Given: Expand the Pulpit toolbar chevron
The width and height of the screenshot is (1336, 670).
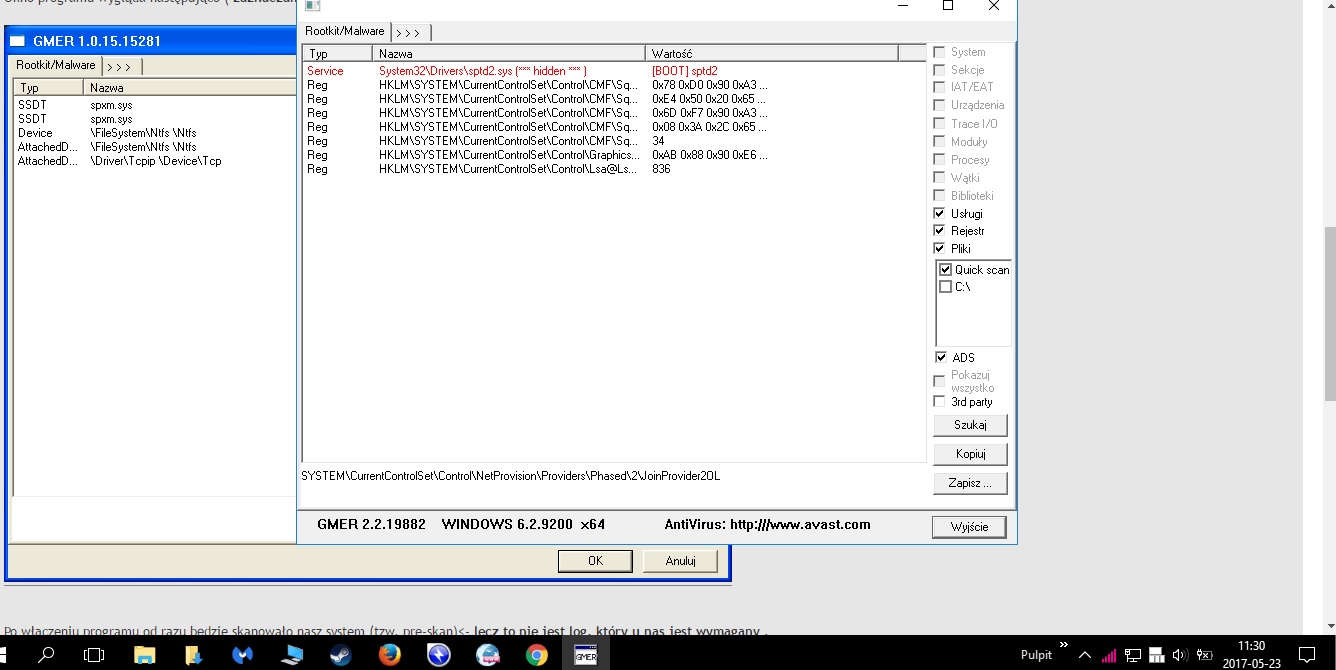Looking at the screenshot, I should coord(1064,646).
